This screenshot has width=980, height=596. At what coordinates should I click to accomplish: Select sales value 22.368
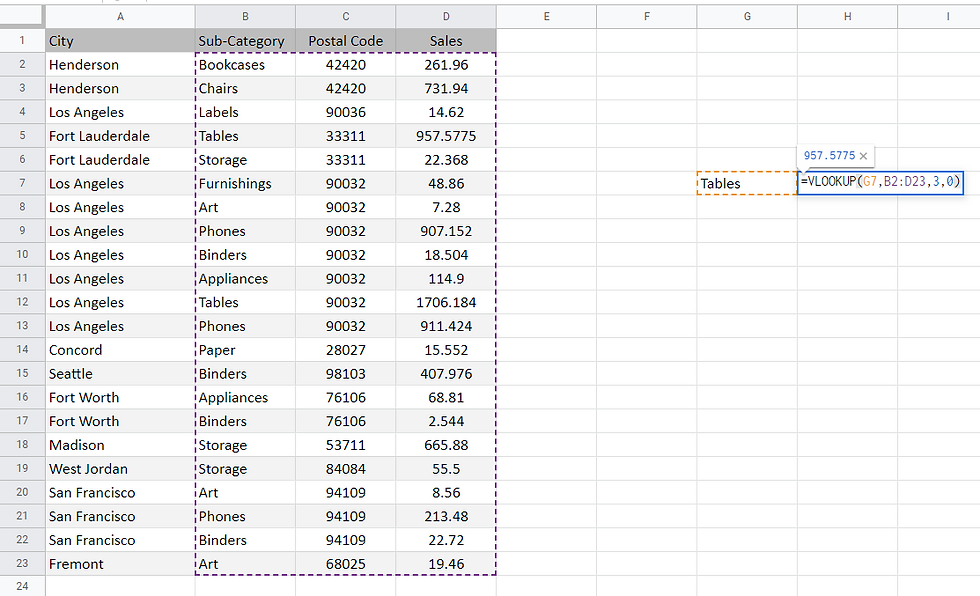(446, 160)
